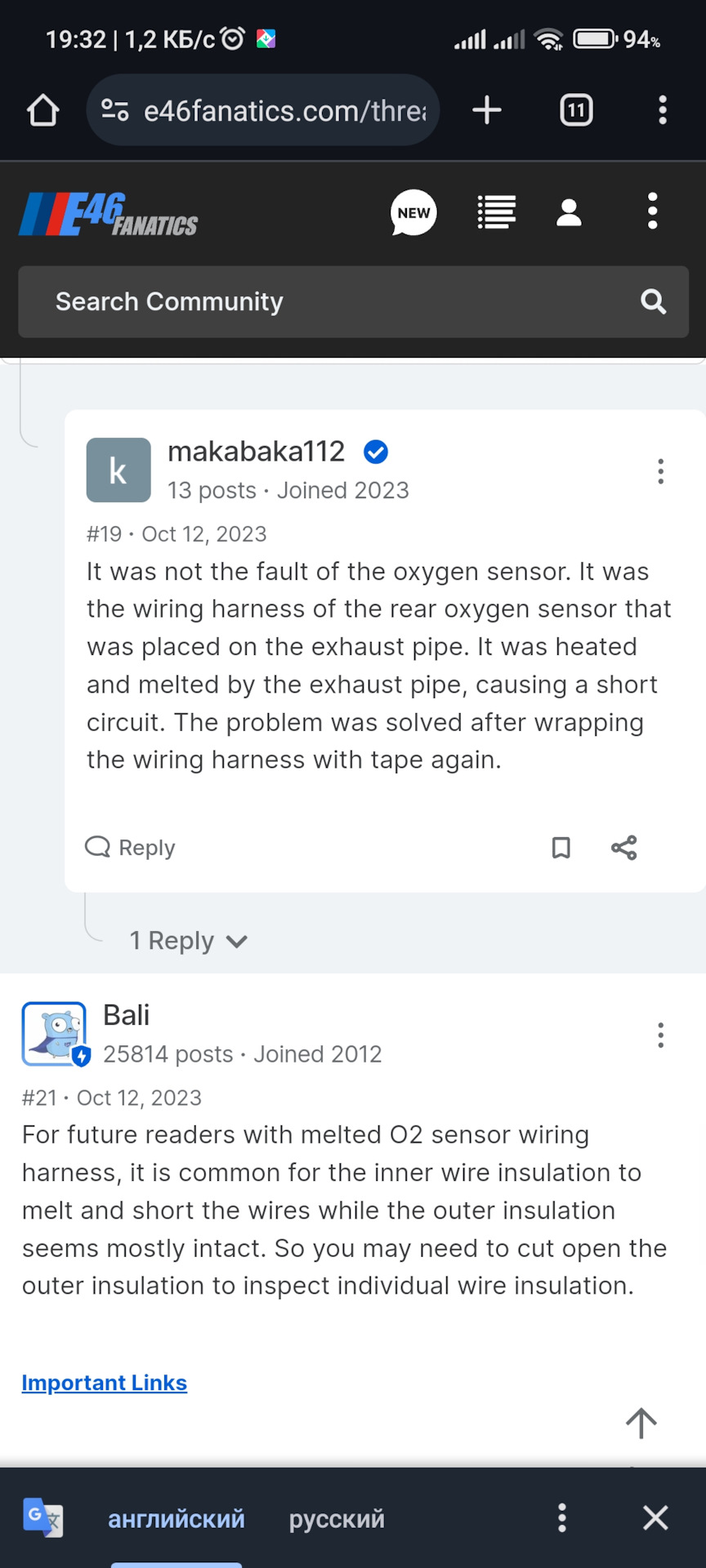Open the user account profile icon

pos(569,213)
